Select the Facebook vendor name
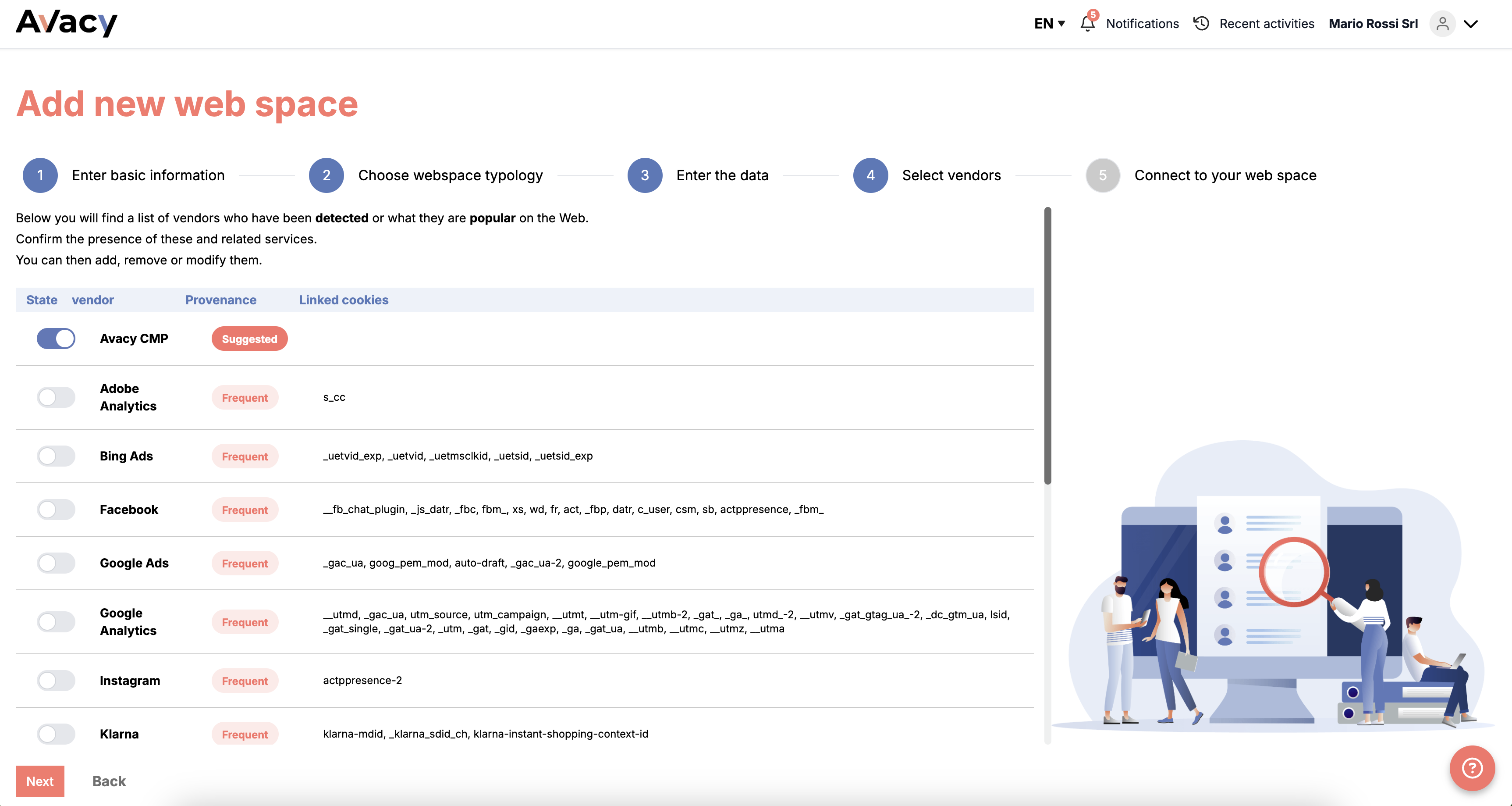Screen dimensions: 1512x806 129,509
